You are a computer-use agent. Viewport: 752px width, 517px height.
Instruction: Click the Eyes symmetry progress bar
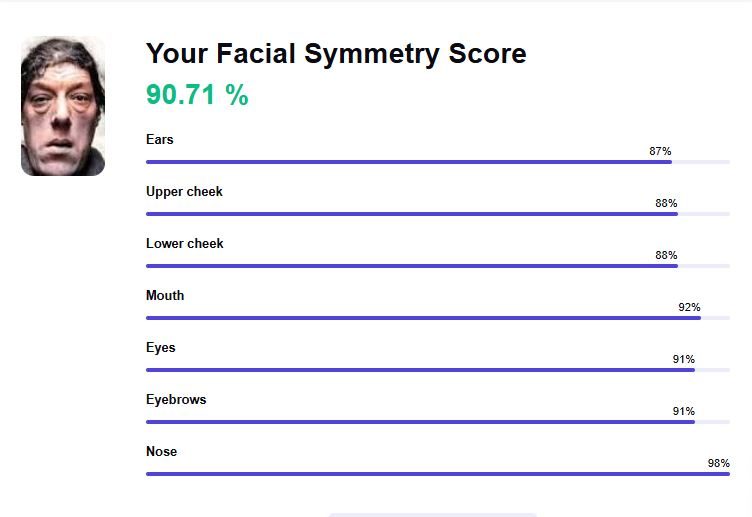tap(437, 369)
